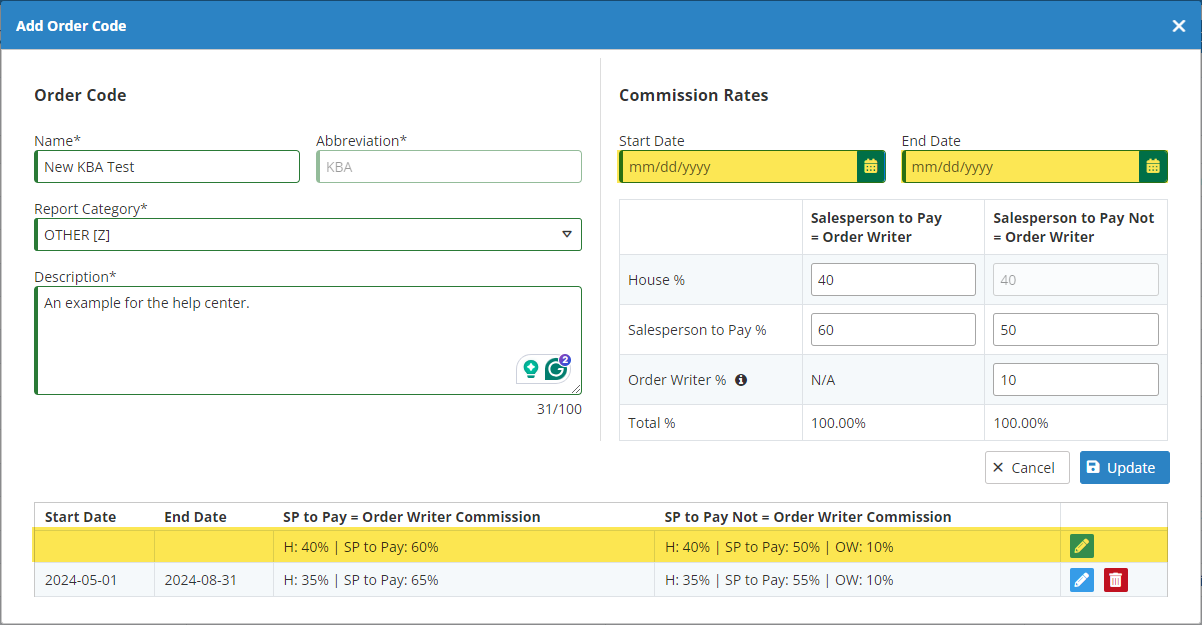
Task: Click the End Date input field
Action: 1020,167
